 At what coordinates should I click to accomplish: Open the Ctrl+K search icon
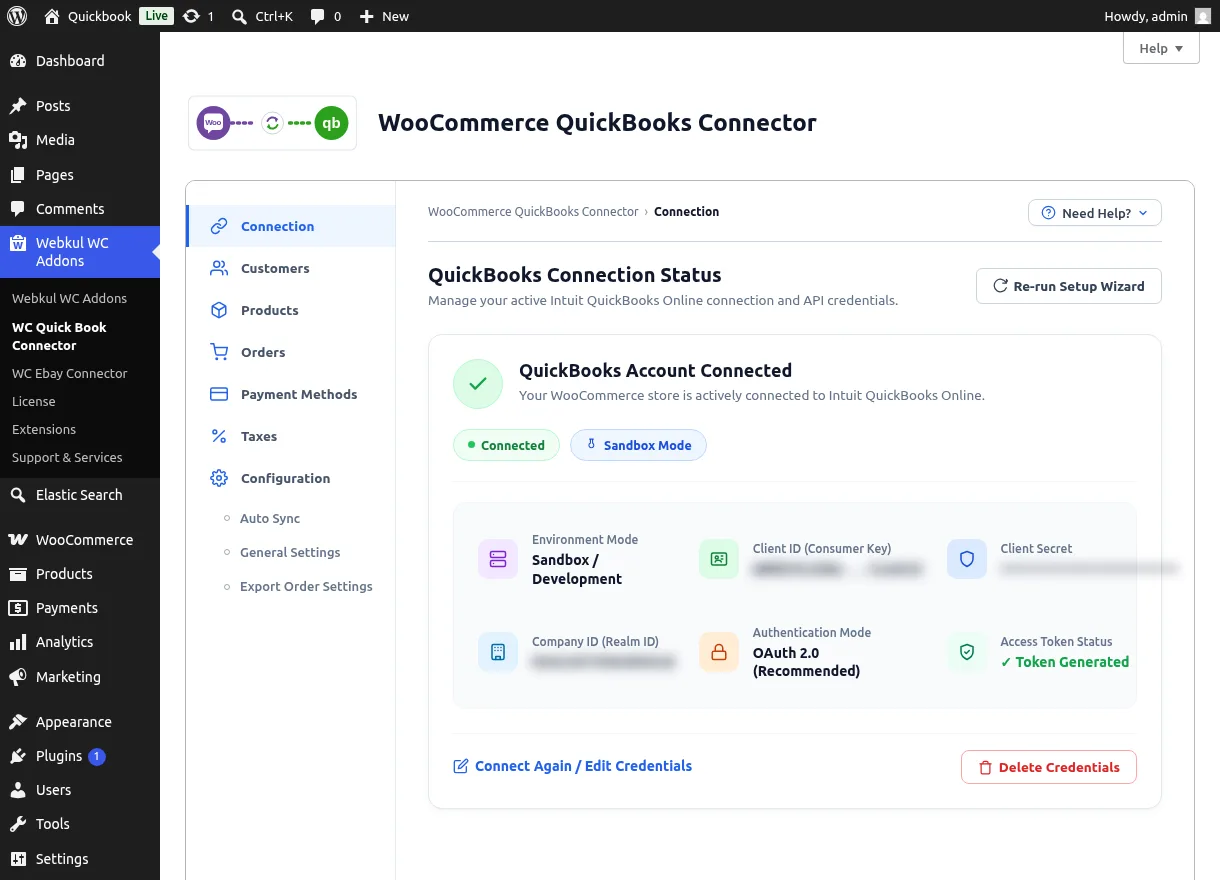[239, 16]
